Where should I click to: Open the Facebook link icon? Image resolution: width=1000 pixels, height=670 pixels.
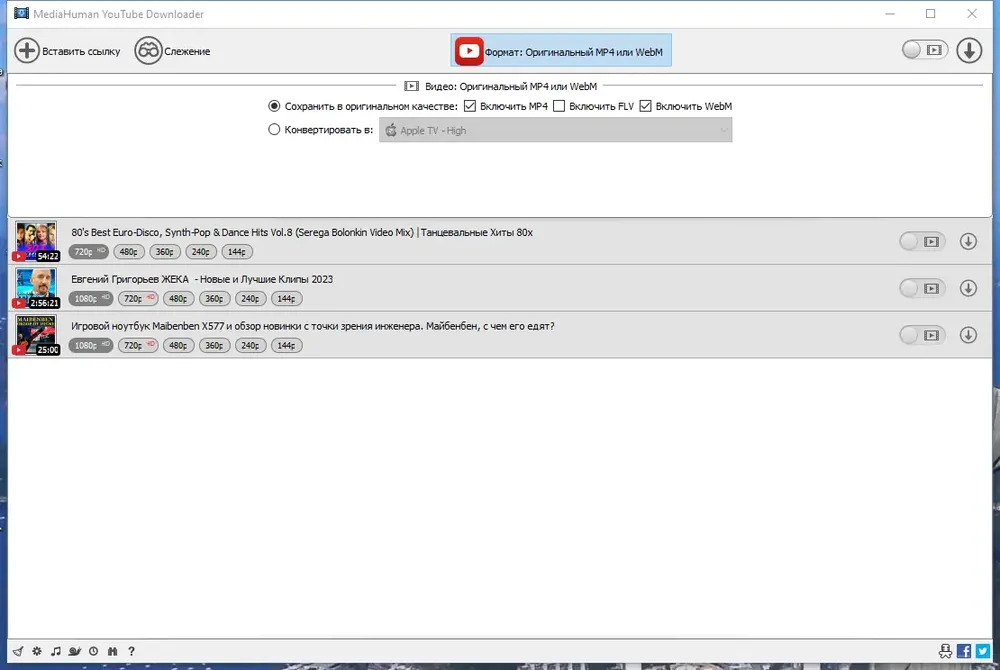tap(964, 651)
